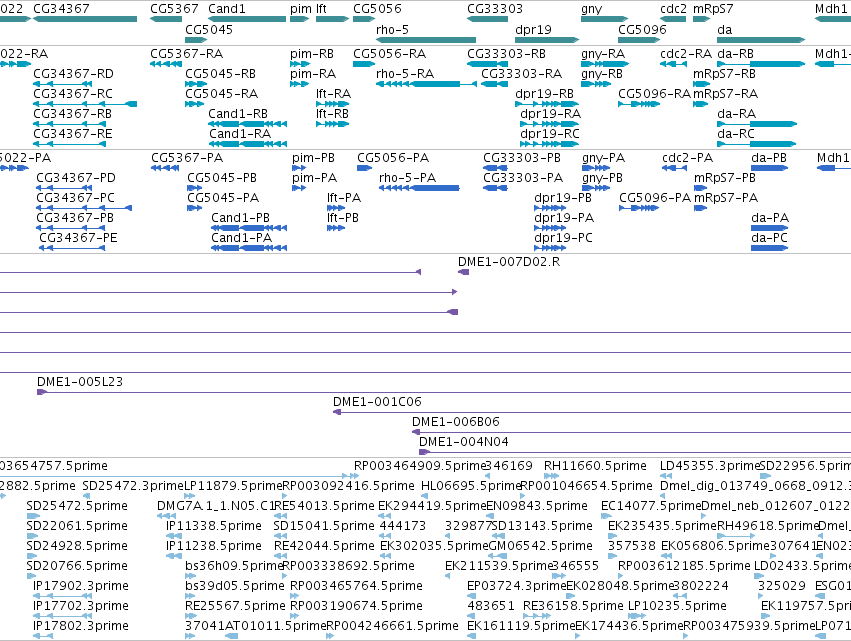Select transcript rho-5-RA
This screenshot has height=641, width=851.
point(426,84)
